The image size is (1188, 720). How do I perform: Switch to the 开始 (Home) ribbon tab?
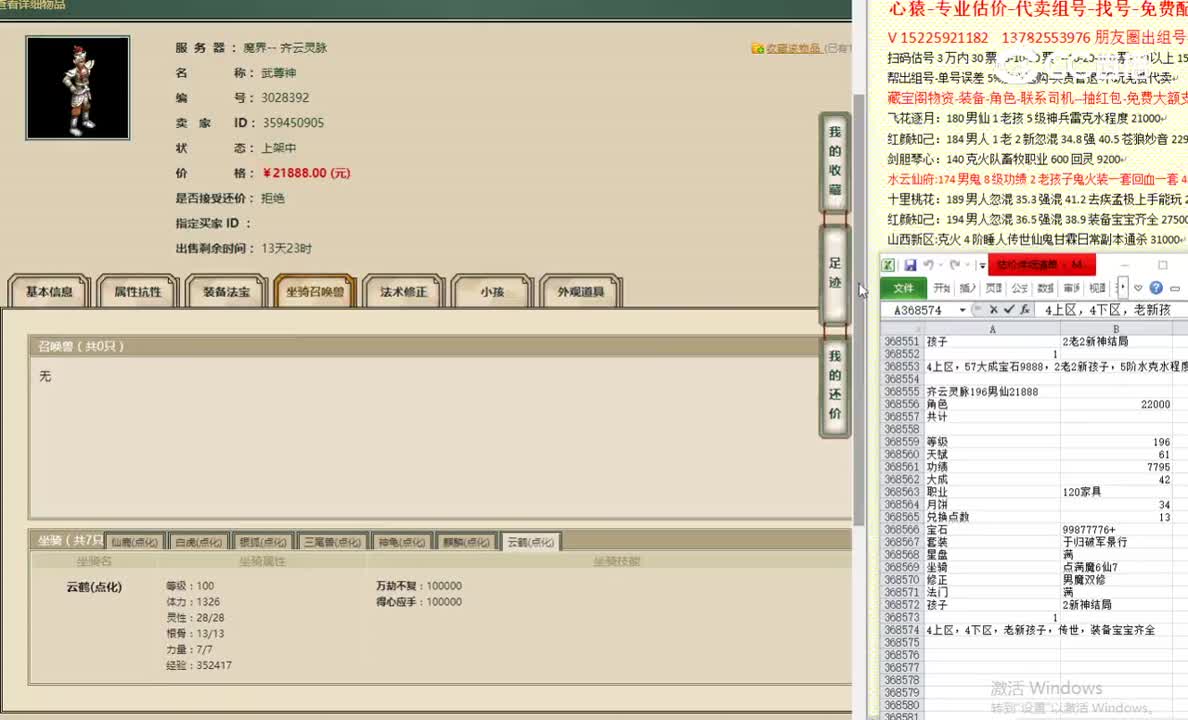942,288
